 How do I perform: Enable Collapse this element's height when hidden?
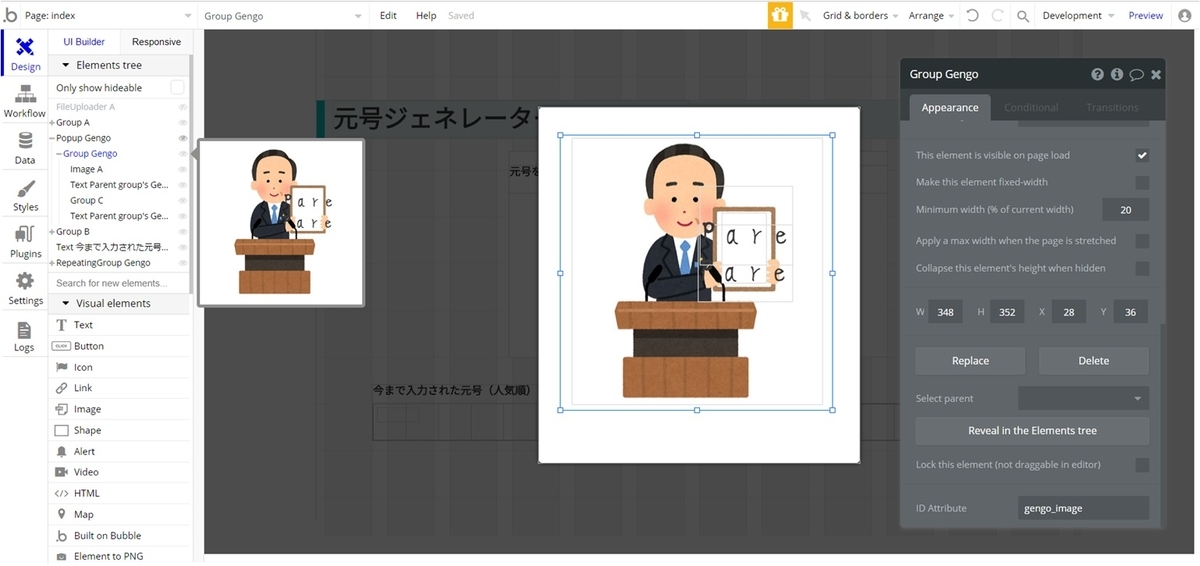(1142, 269)
